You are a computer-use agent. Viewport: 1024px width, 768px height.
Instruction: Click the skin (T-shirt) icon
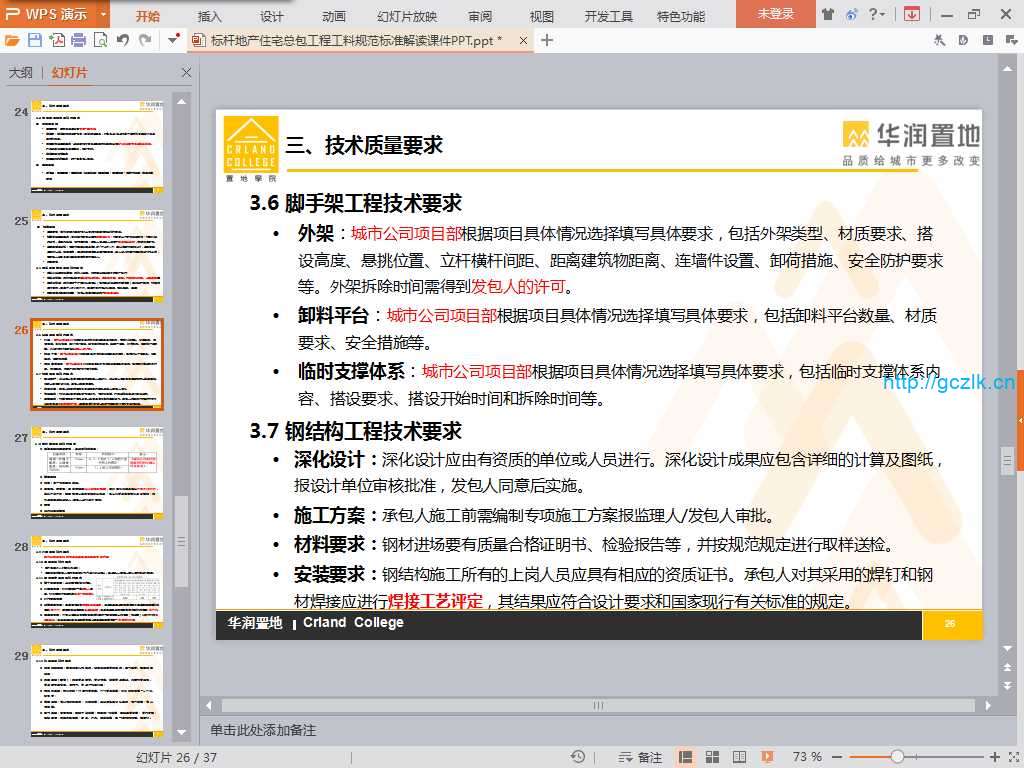point(827,14)
